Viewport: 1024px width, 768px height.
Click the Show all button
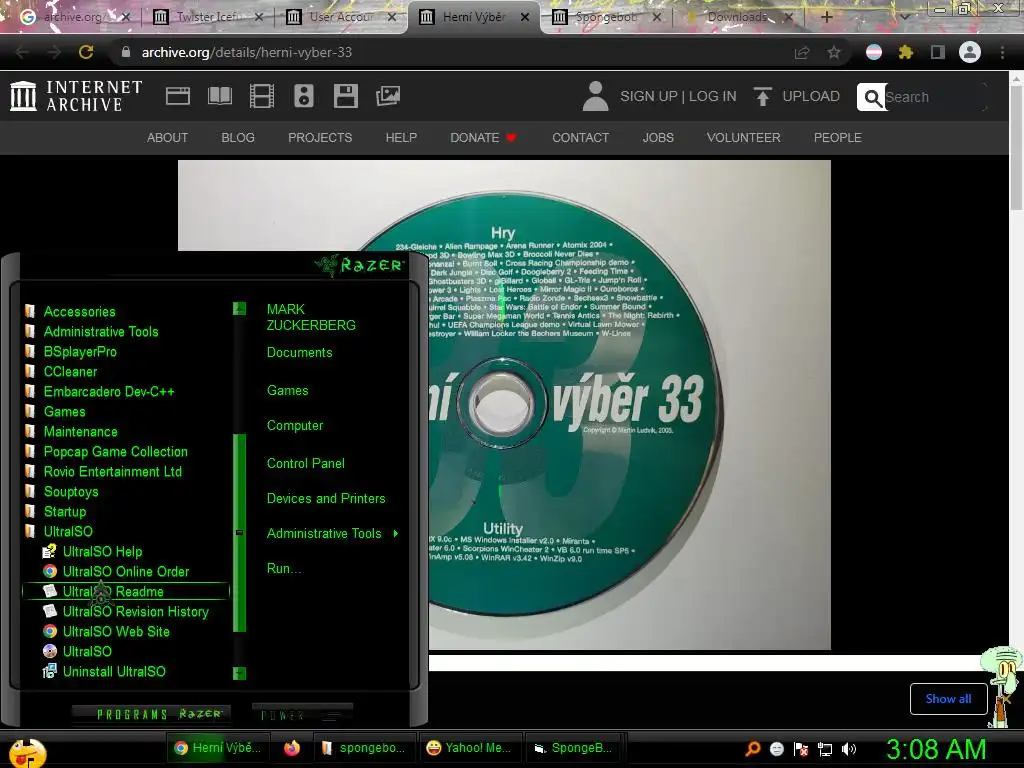pos(948,699)
